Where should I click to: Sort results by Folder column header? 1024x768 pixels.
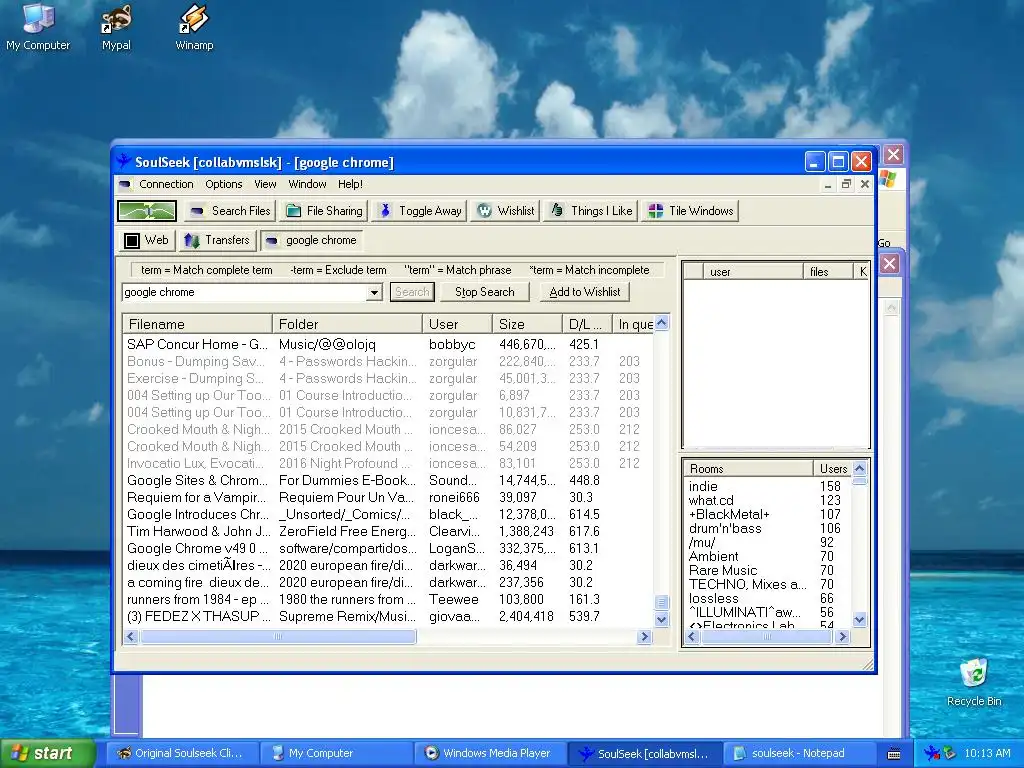tap(347, 324)
